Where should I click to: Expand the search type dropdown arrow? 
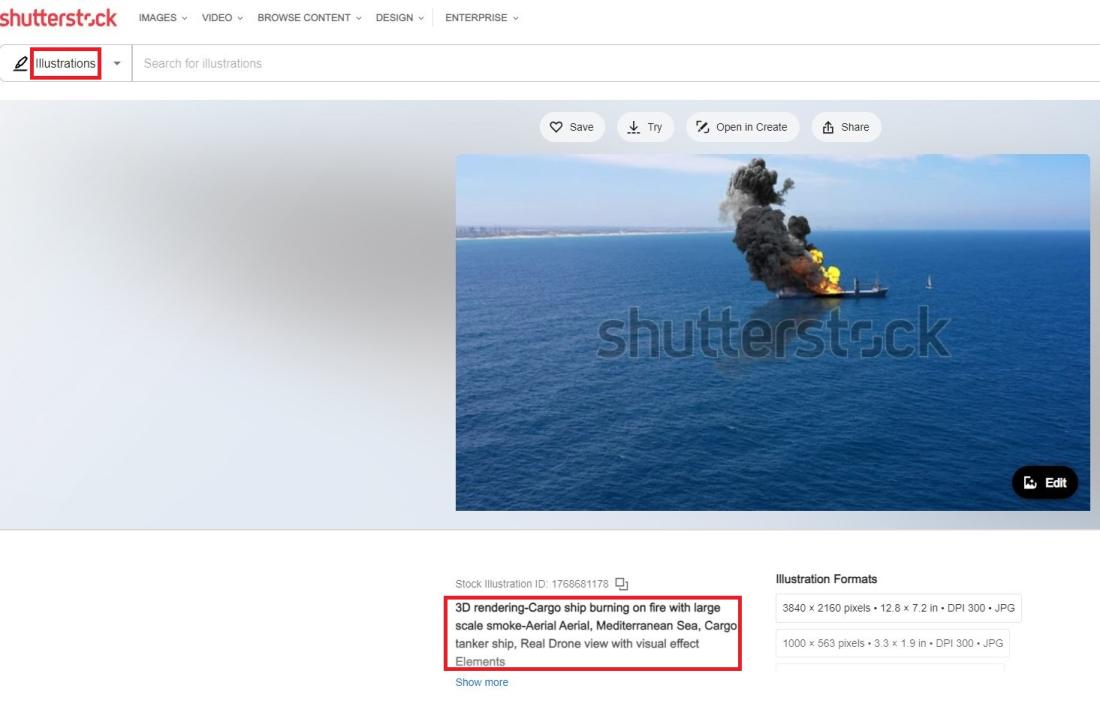(x=117, y=63)
